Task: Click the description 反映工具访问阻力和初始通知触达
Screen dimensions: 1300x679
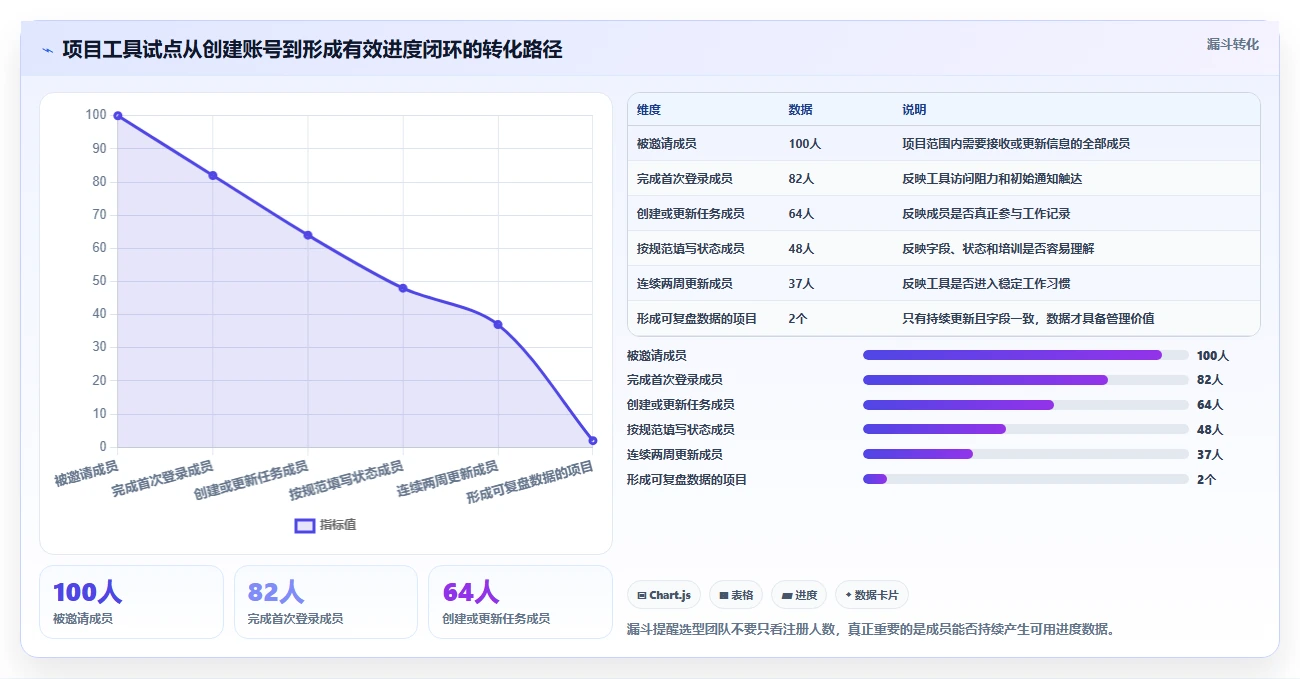Action: click(x=992, y=179)
